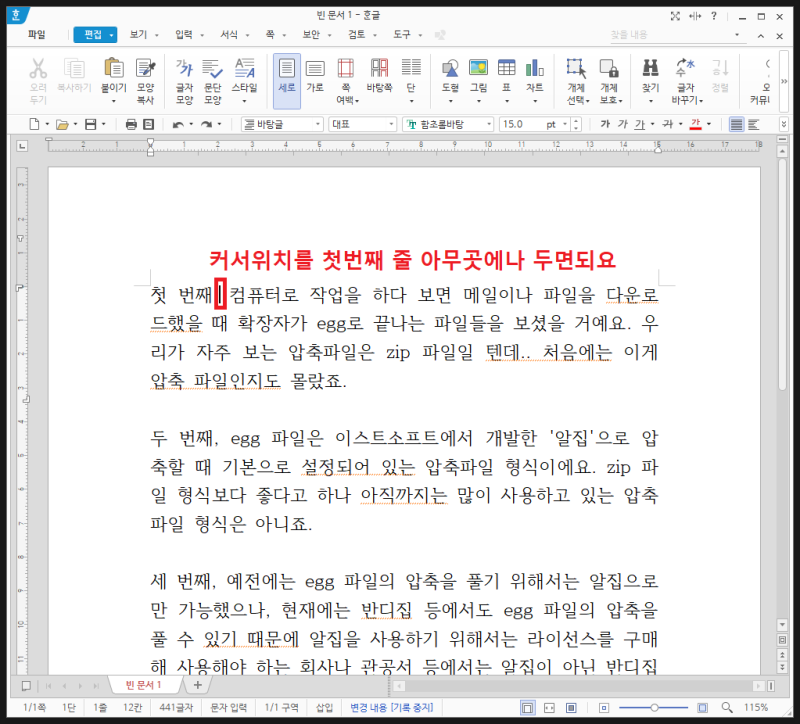Toggle 삽입 insert mode in status bar
Screen dimensions: 800x724
tap(324, 707)
